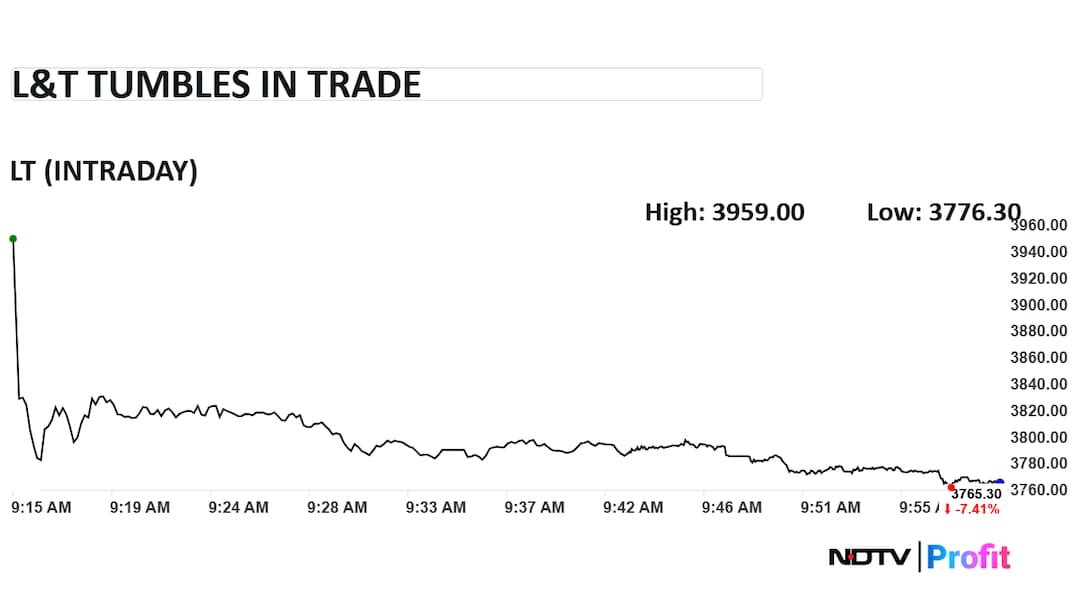Select the 9:42 AM time axis label
Screen dimensions: 1080x607
(x=633, y=508)
